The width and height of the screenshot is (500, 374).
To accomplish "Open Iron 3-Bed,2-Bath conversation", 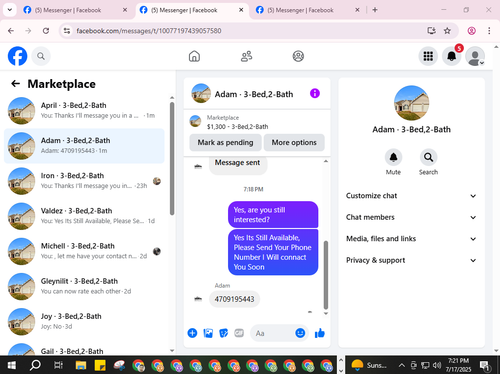I will 84,181.
